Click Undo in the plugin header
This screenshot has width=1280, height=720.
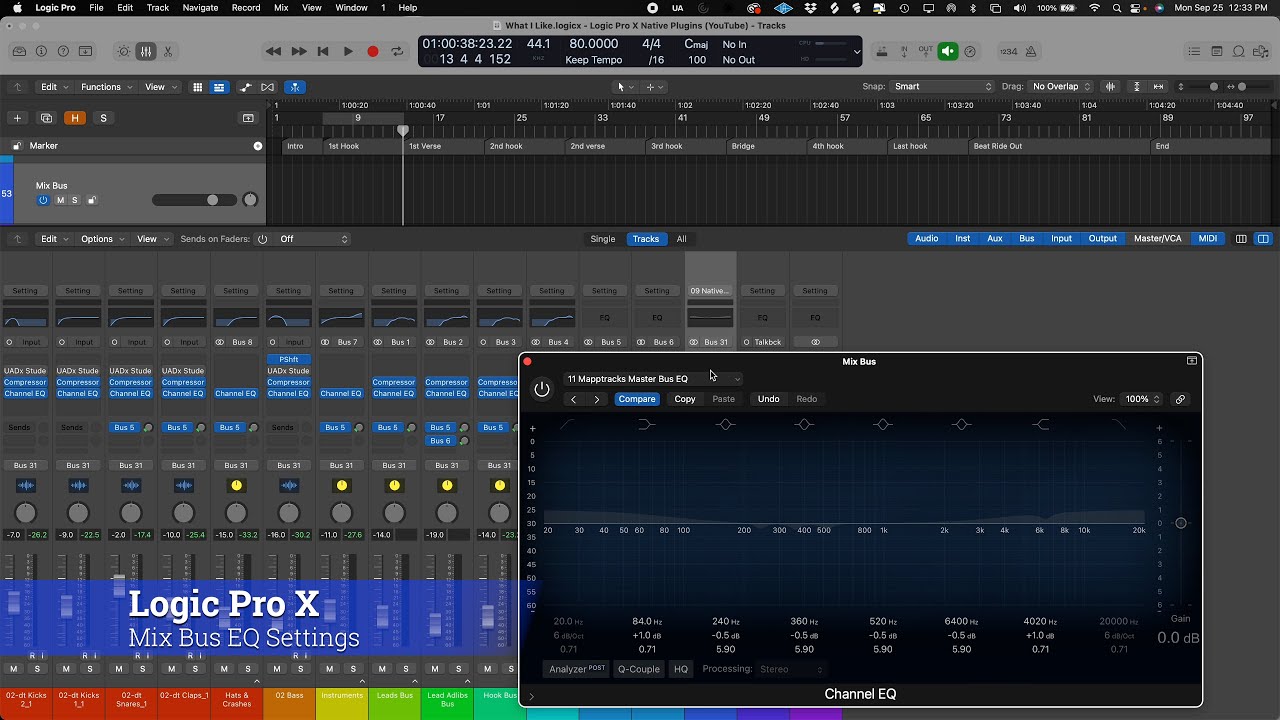point(768,399)
